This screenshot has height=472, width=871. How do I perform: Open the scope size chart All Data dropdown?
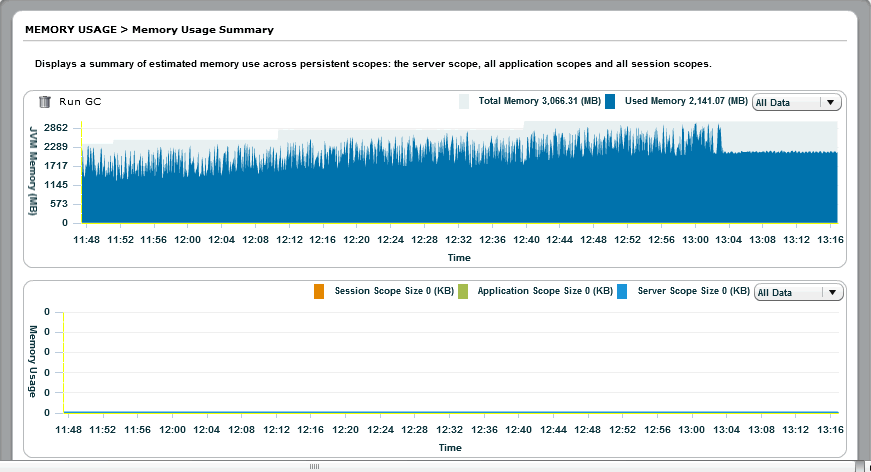(x=799, y=292)
